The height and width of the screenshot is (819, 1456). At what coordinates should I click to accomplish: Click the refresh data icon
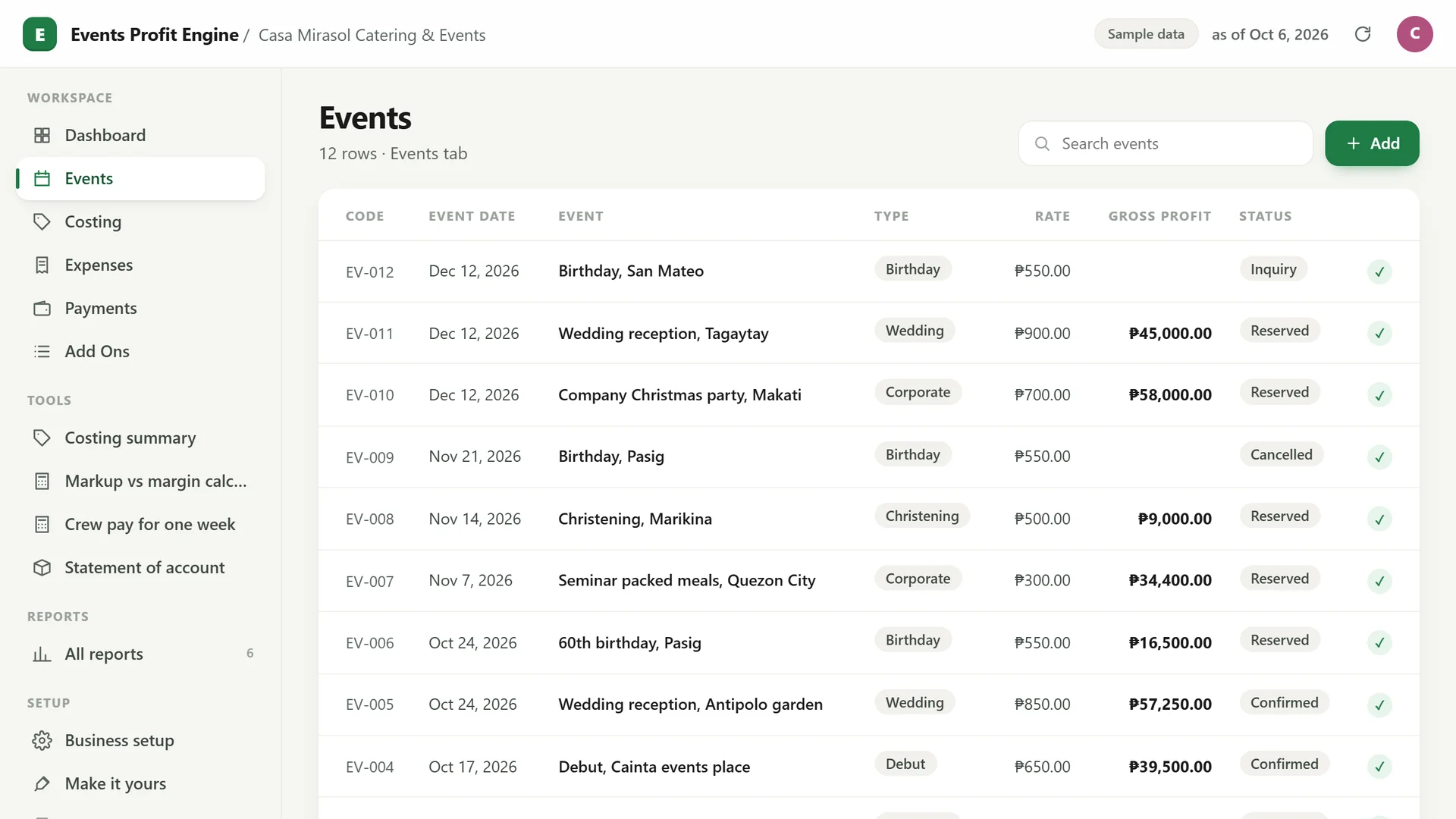pos(1363,34)
